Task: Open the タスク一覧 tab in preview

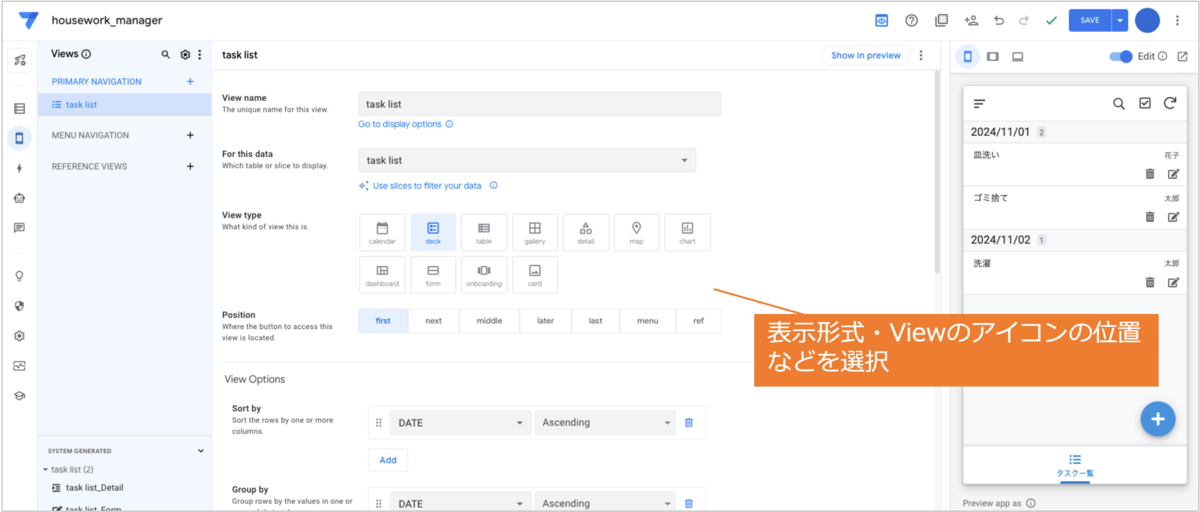Action: point(1074,465)
